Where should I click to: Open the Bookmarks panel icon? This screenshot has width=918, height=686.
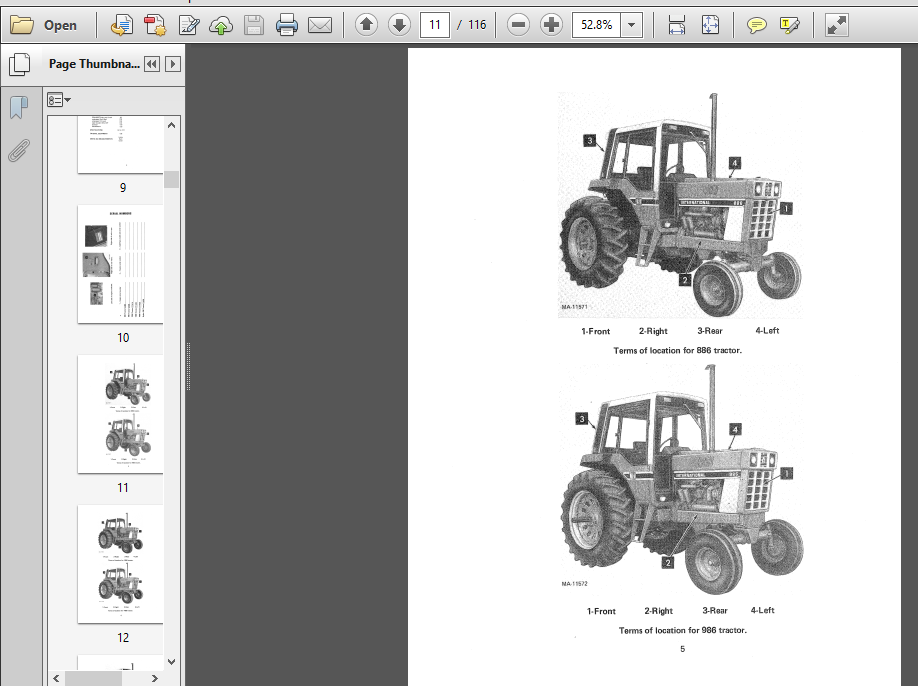(19, 107)
